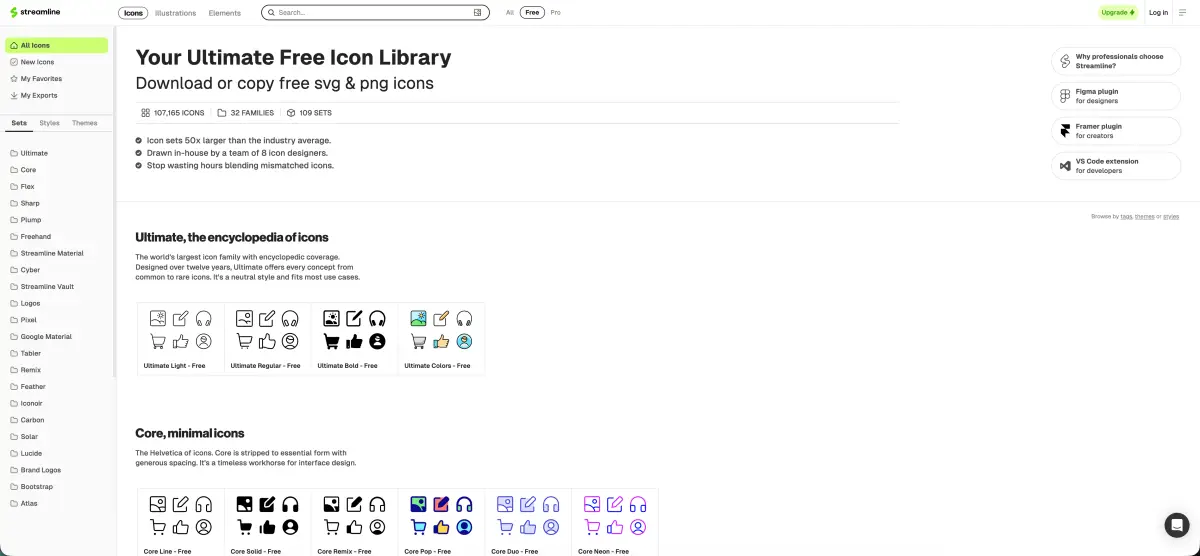Viewport: 1200px width, 556px height.
Task: Click the Figma plugin icon
Action: pyautogui.click(x=1065, y=96)
